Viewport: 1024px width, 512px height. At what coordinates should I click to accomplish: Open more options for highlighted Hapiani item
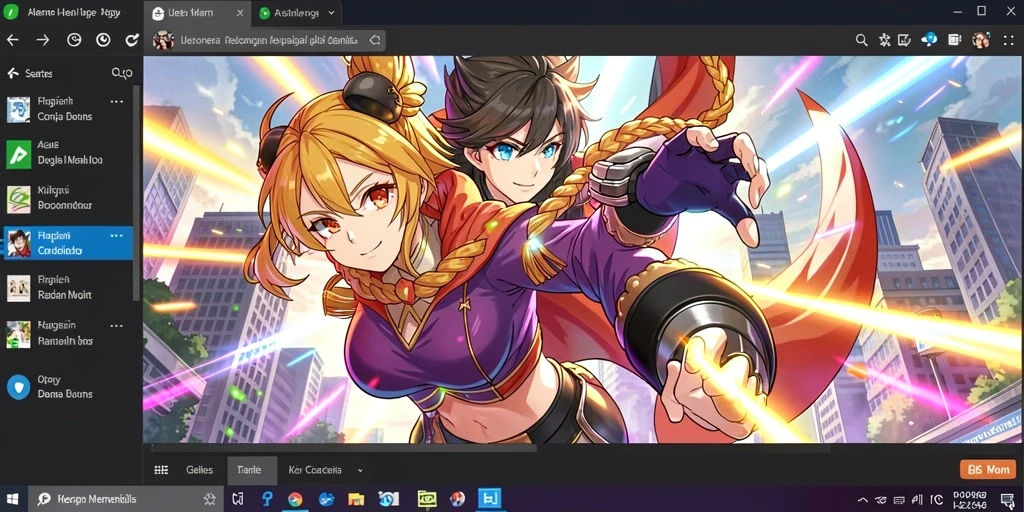tap(117, 235)
